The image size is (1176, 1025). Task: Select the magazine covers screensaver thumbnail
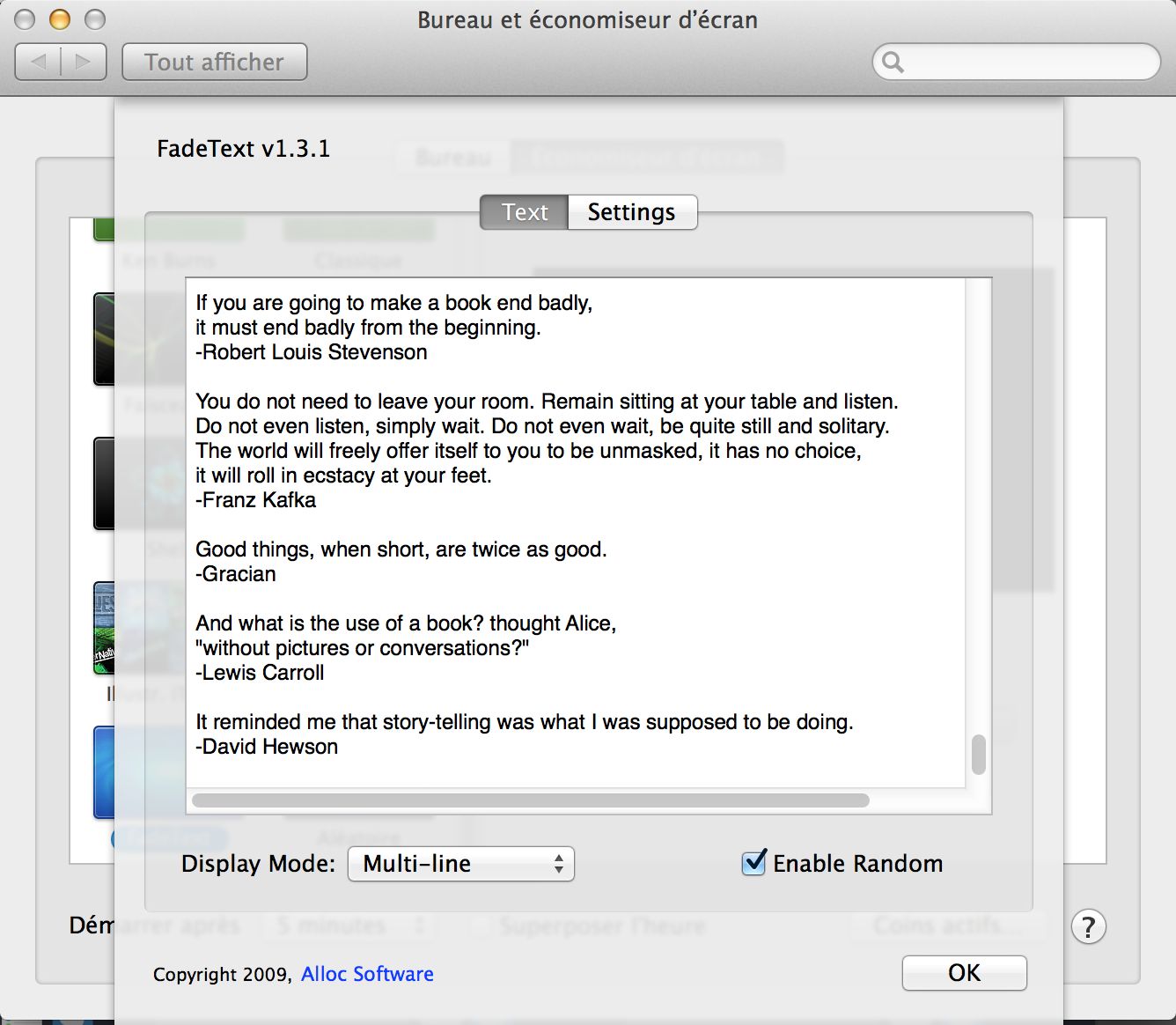click(104, 628)
